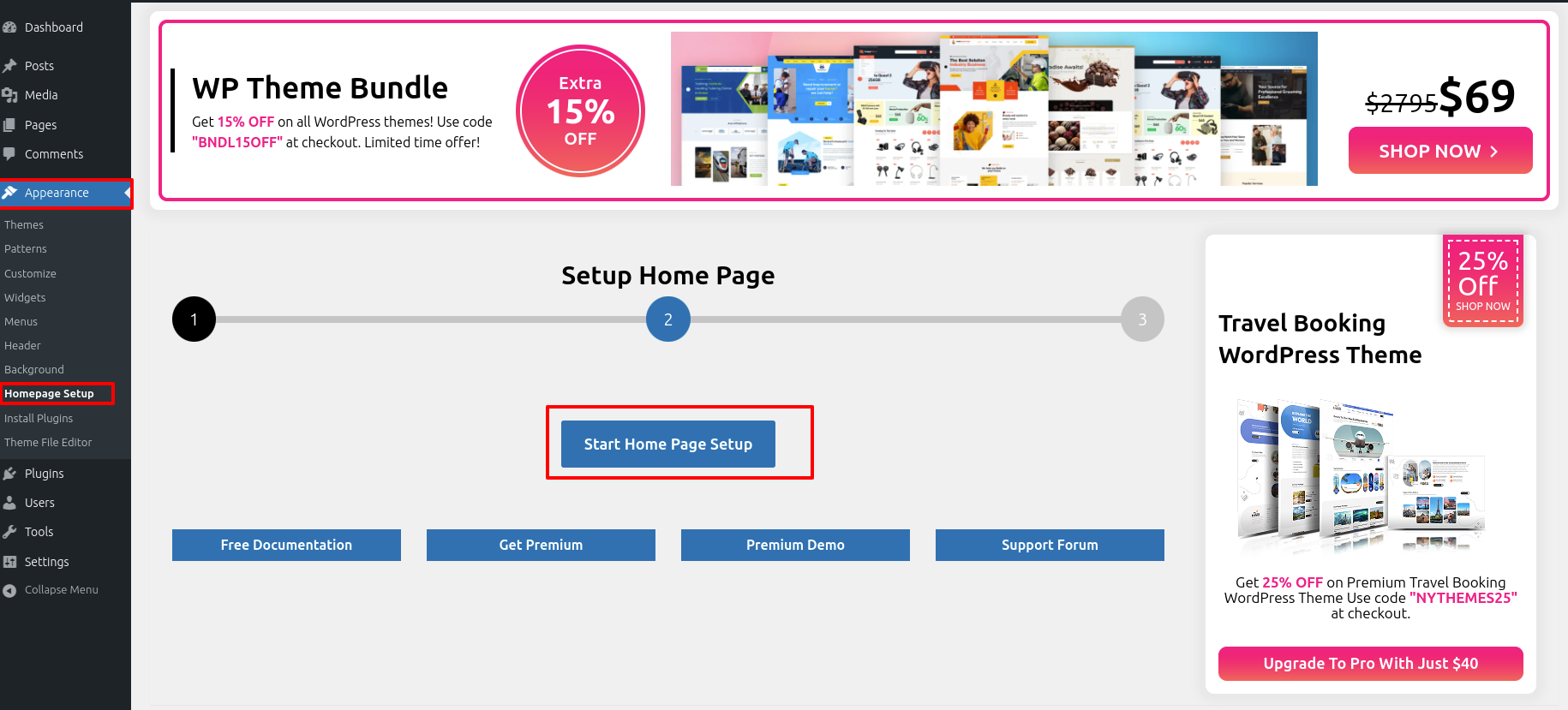The image size is (1568, 710).
Task: Collapse the admin sidebar menu
Action: coord(51,590)
